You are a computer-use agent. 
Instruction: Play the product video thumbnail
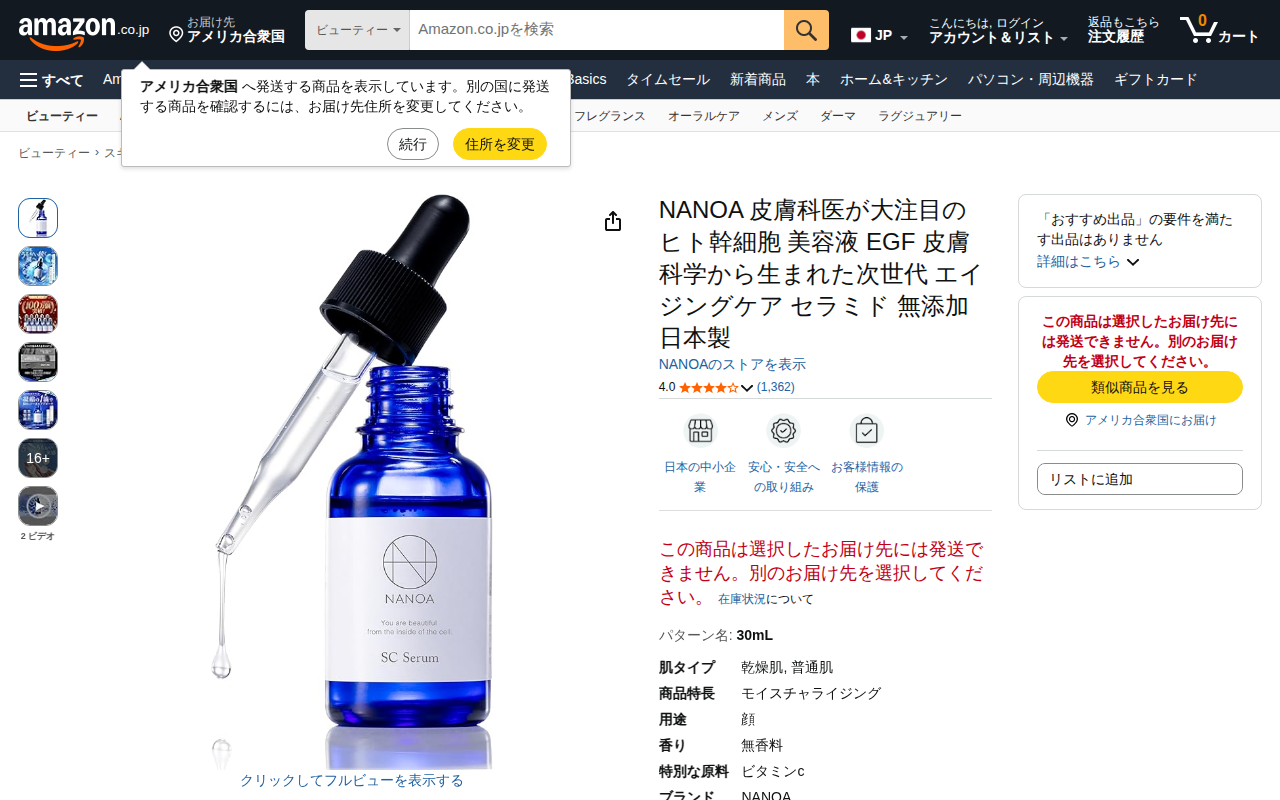point(38,506)
